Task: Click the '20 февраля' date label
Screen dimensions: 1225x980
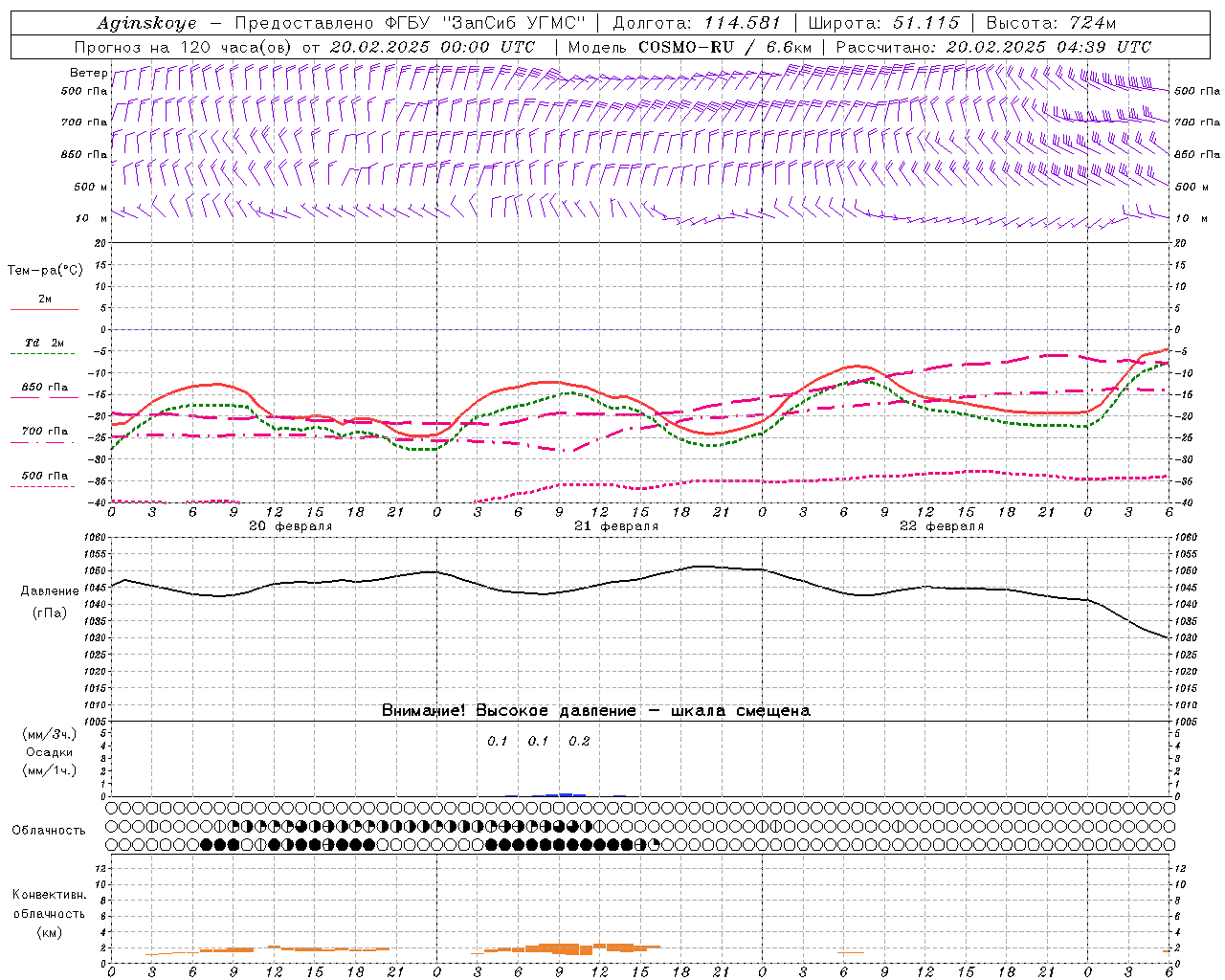Action: [291, 526]
